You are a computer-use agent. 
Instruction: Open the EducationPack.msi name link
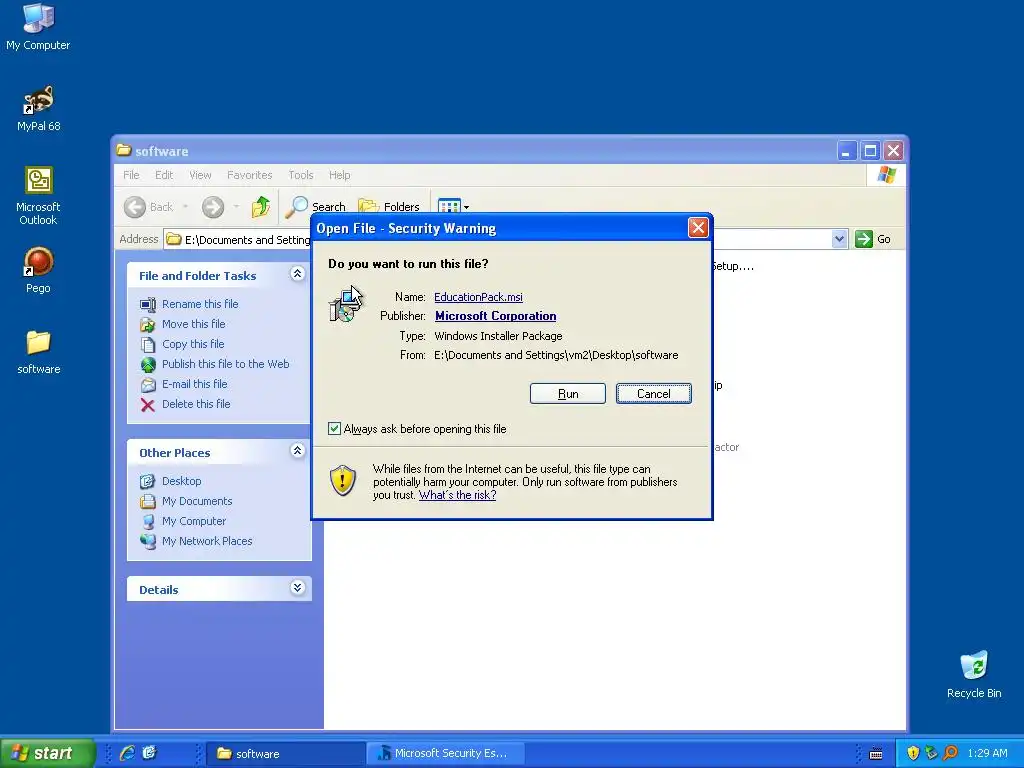[478, 297]
